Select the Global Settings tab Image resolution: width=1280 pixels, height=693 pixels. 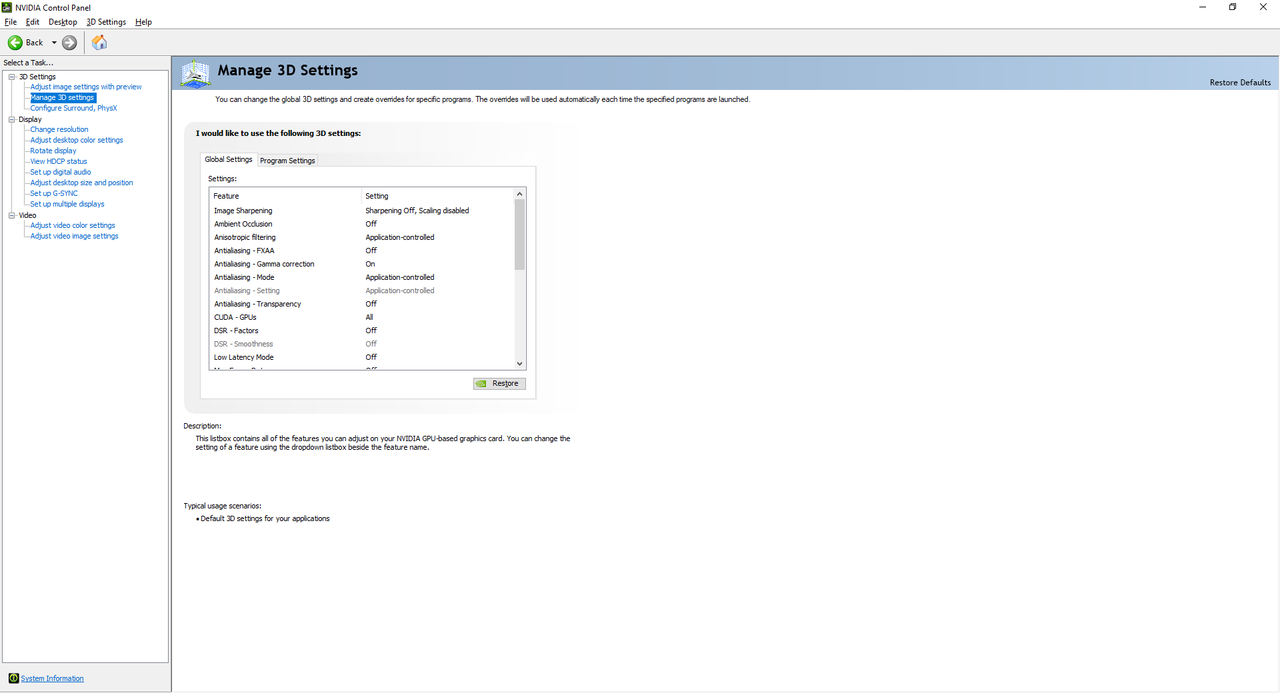[x=228, y=159]
